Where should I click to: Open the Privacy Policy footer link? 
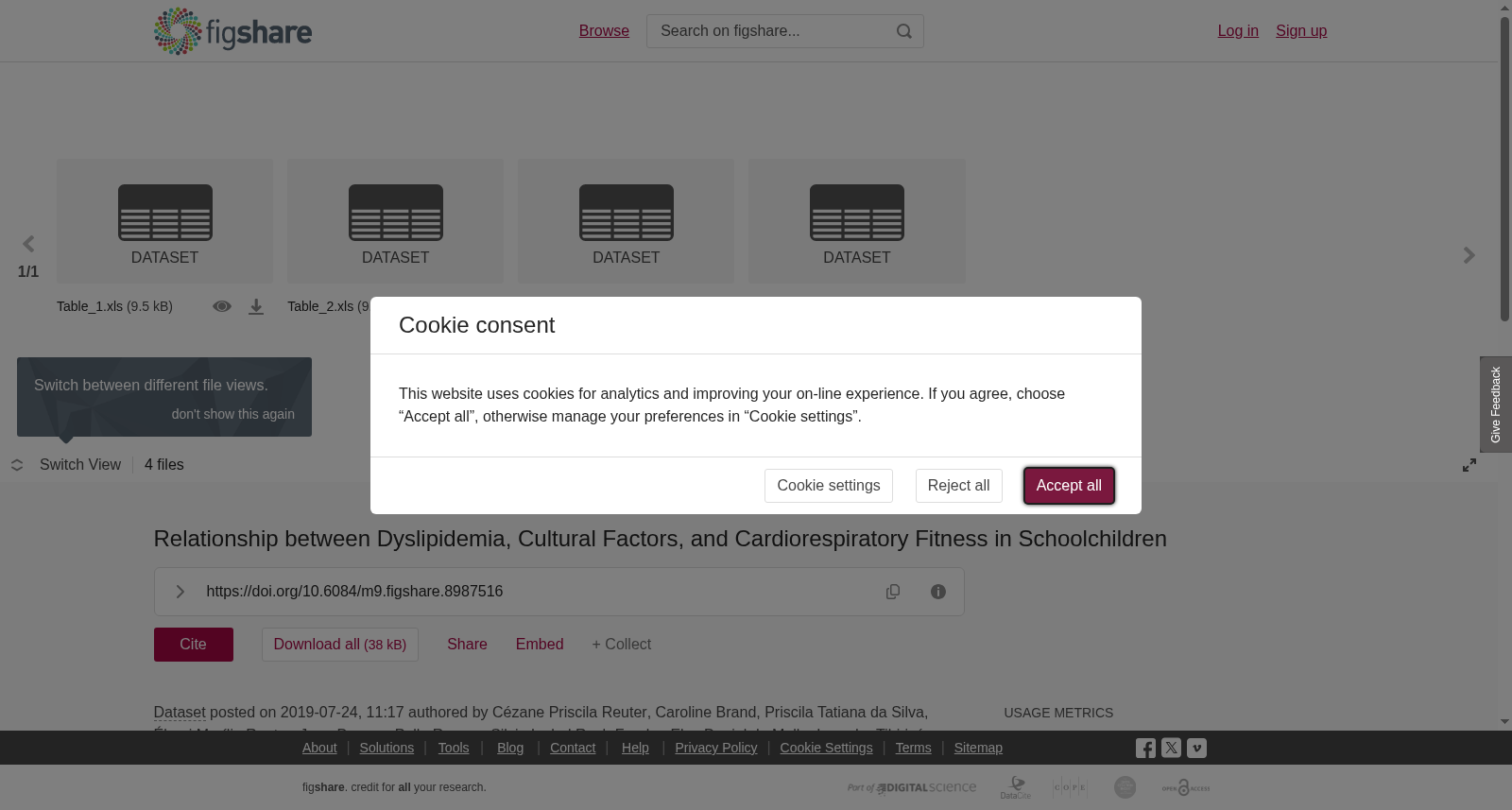pos(716,748)
